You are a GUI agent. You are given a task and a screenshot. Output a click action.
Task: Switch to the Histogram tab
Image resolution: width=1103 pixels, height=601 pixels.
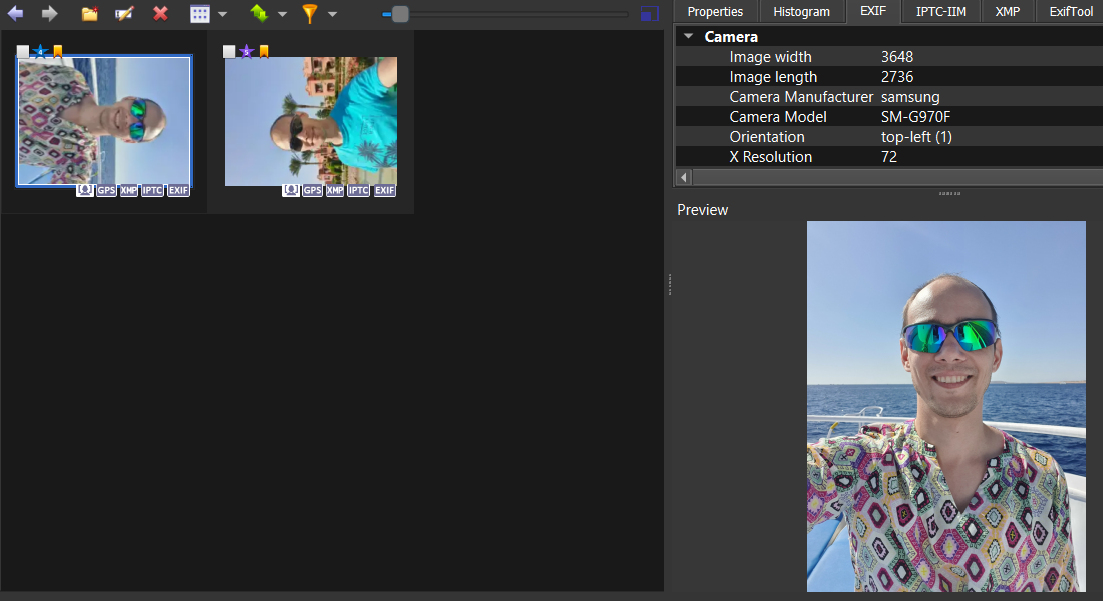click(x=801, y=12)
